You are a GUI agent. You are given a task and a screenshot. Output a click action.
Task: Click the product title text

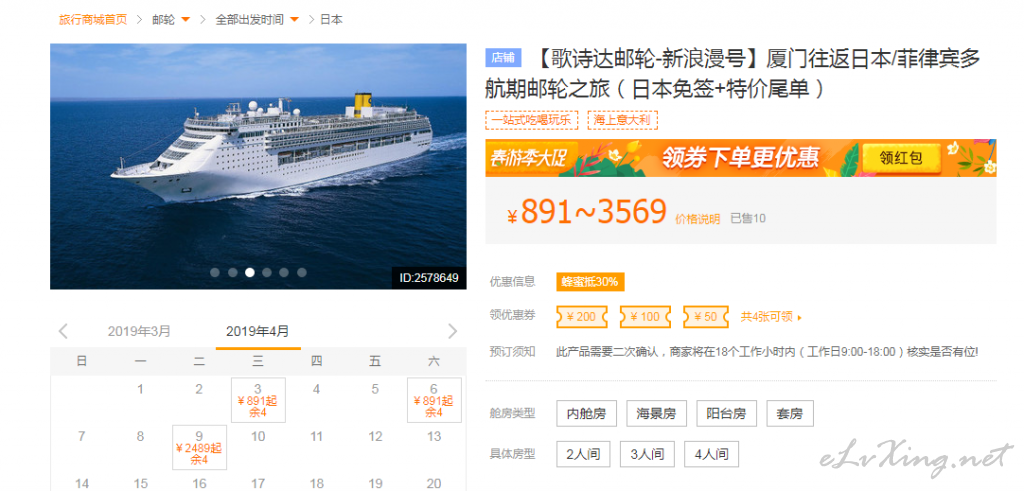[733, 73]
